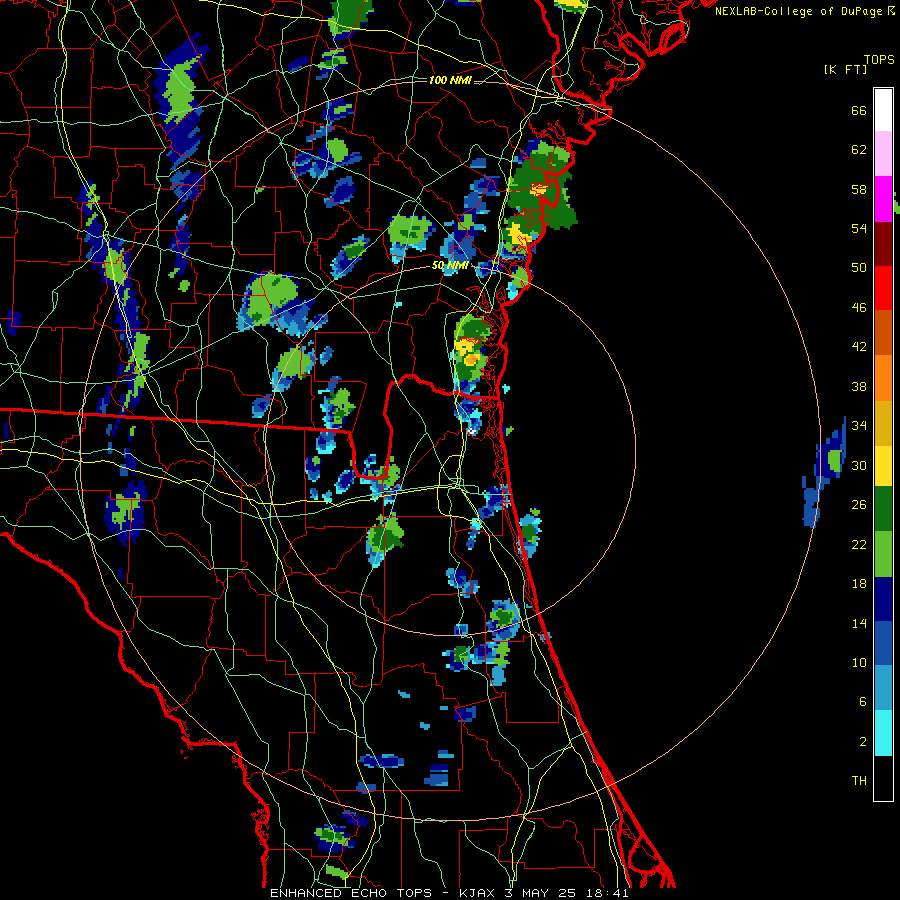Click the 54 legend value

click(x=859, y=228)
